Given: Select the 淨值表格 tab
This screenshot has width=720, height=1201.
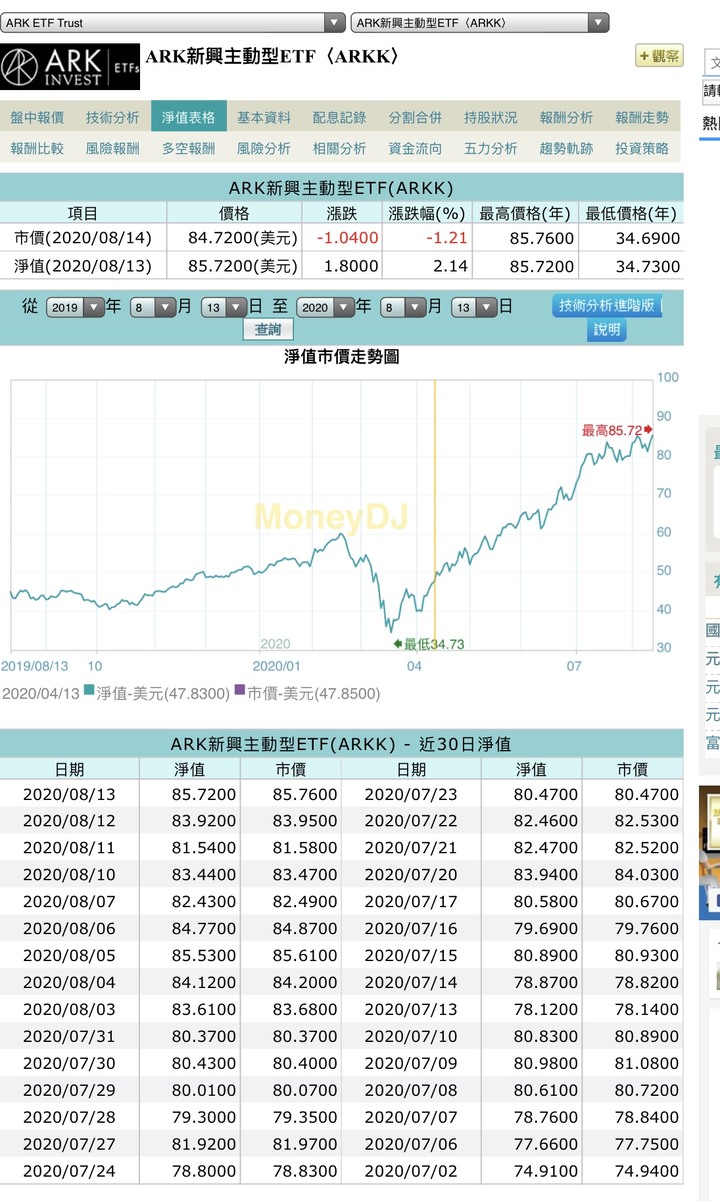Looking at the screenshot, I should 189,117.
